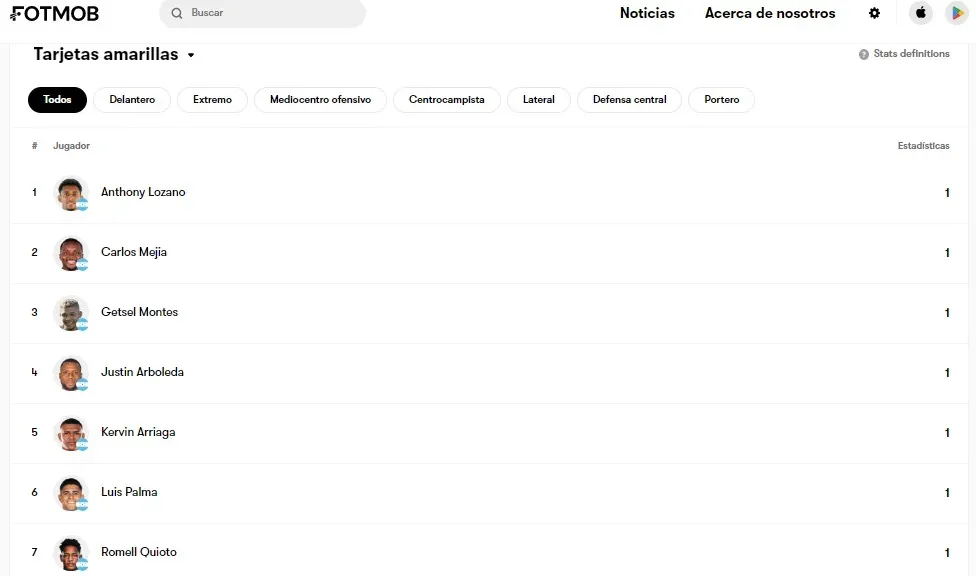Click the search magnifier icon
976x576 pixels.
[177, 13]
